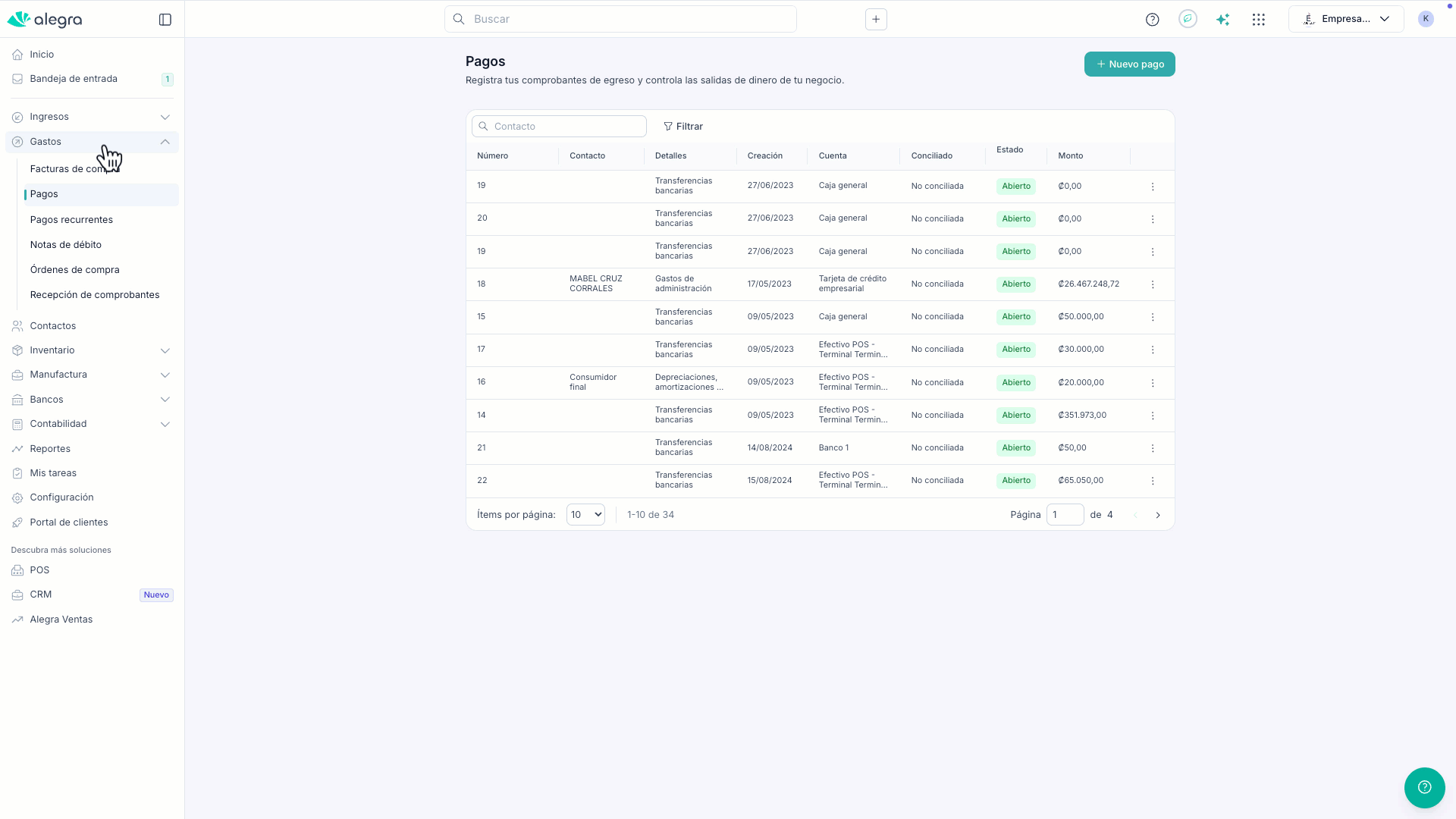Open the user avatar K
Viewport: 1456px width, 819px height.
point(1426,19)
